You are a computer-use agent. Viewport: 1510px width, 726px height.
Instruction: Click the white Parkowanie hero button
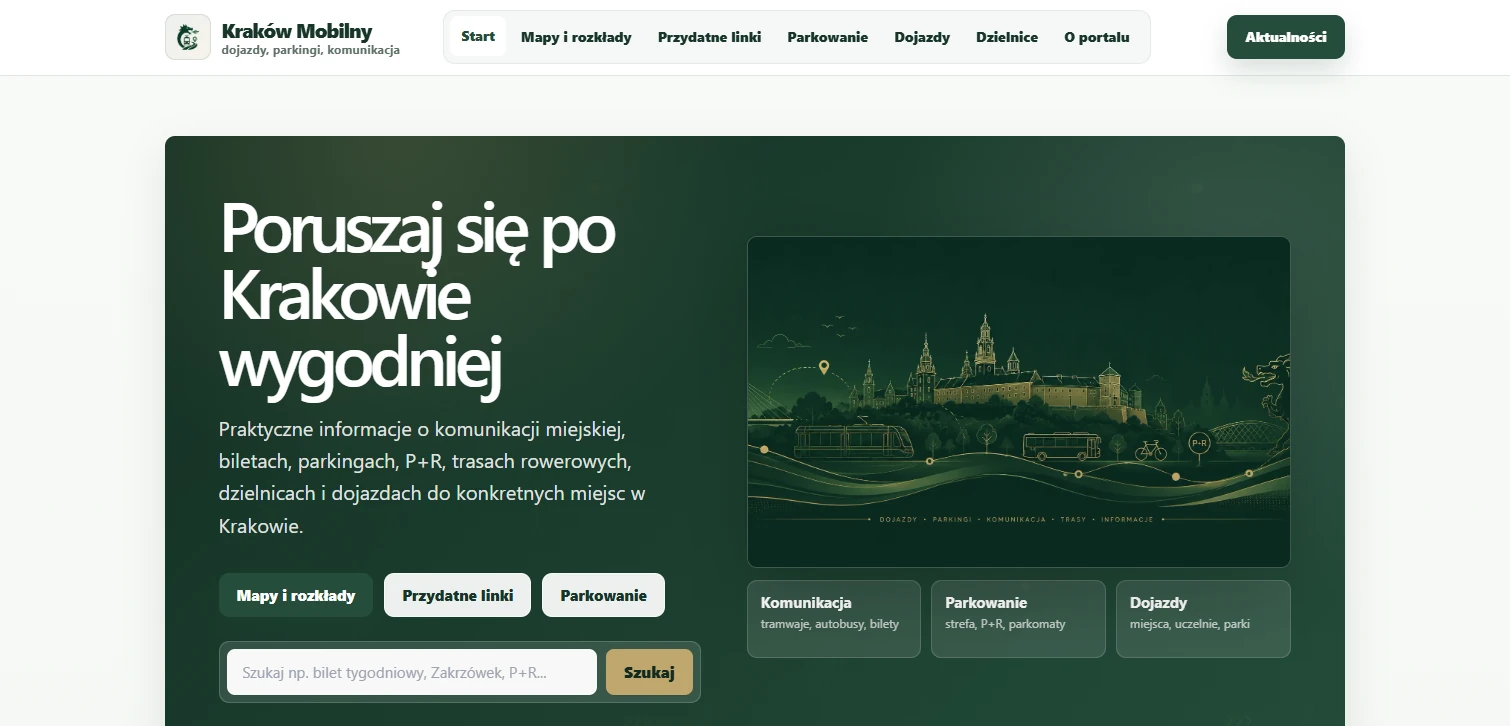click(x=603, y=595)
